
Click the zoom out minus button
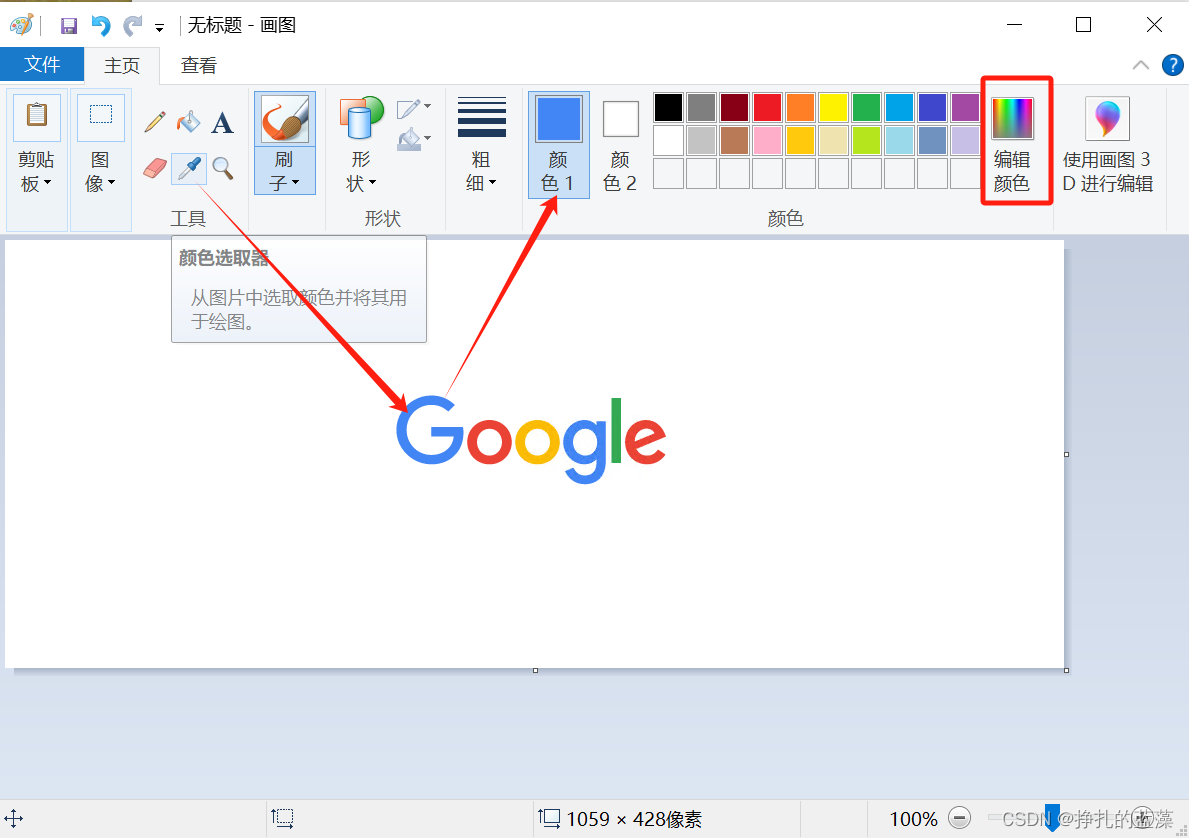[959, 818]
